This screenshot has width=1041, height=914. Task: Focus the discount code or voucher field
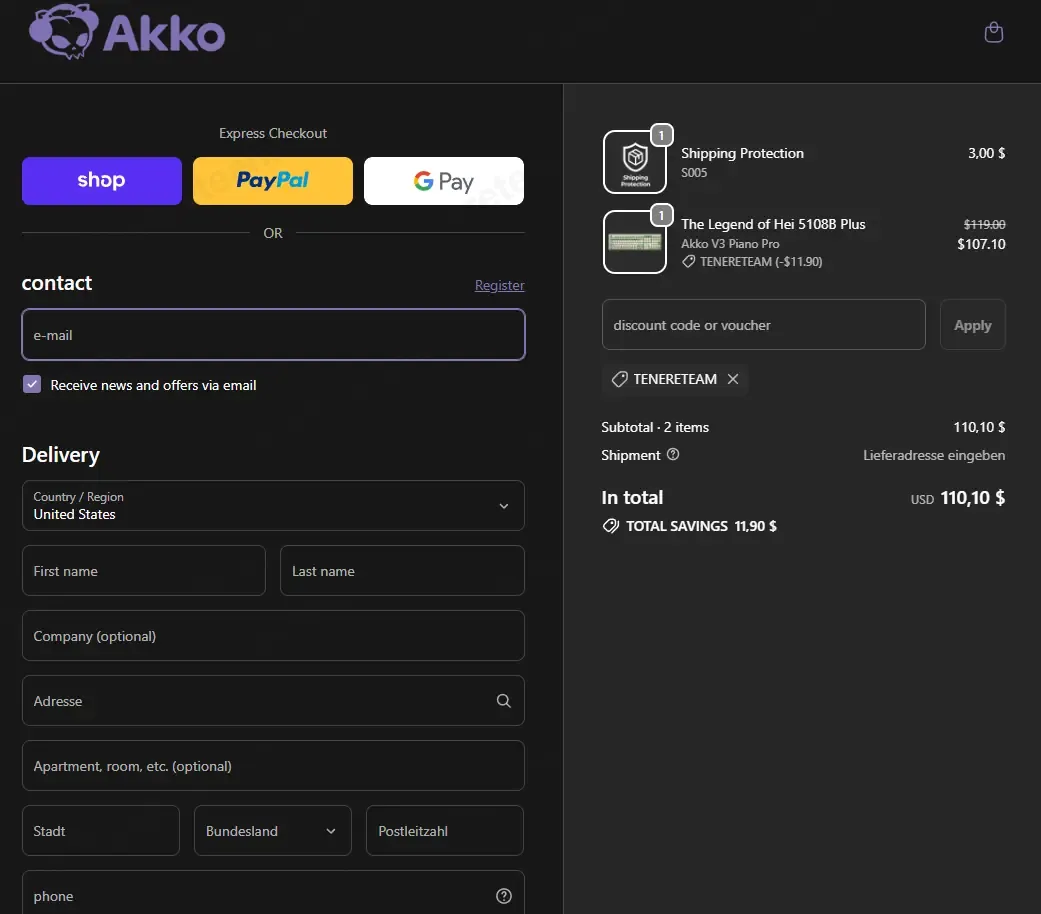coord(763,325)
